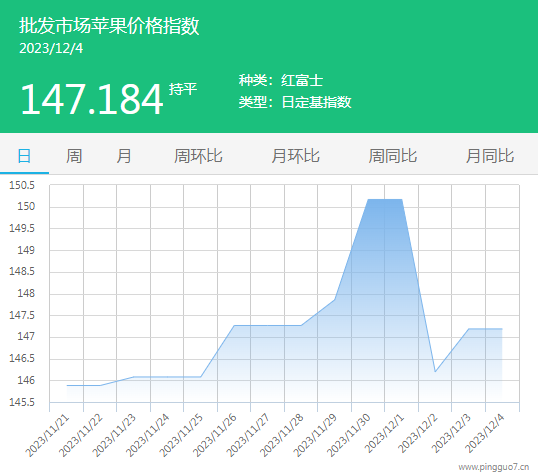Open the 月同比 tab
Viewport: 538px width, 476px height.
[x=490, y=156]
